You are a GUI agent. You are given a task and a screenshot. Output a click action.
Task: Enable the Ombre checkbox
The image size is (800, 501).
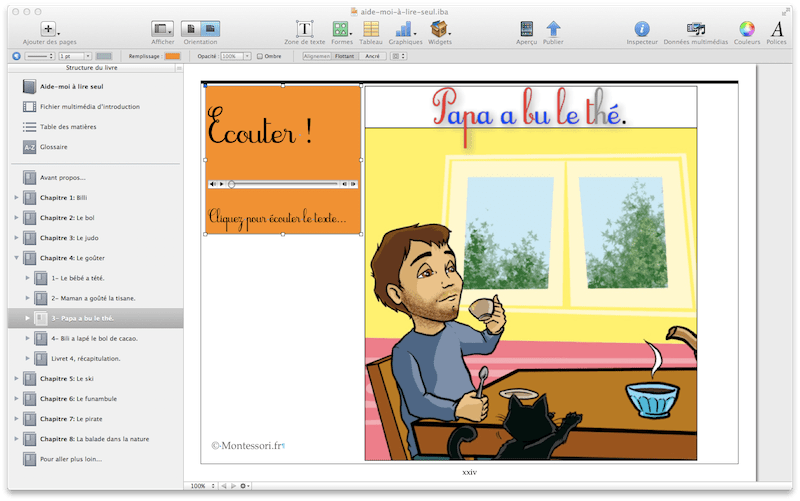[260, 56]
